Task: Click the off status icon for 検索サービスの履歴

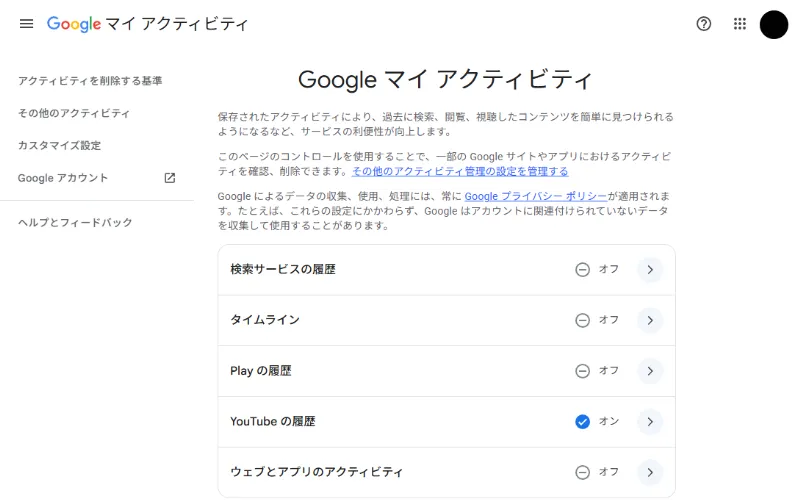Action: (x=582, y=270)
